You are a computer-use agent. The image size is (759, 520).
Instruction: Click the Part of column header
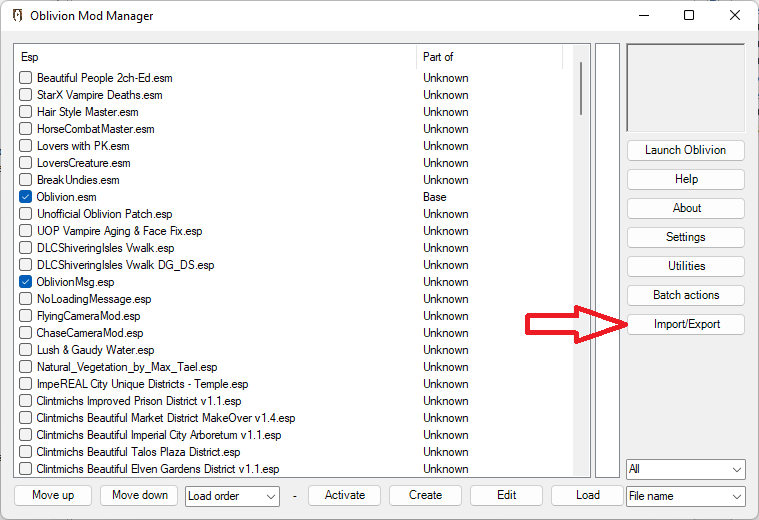pyautogui.click(x=490, y=57)
